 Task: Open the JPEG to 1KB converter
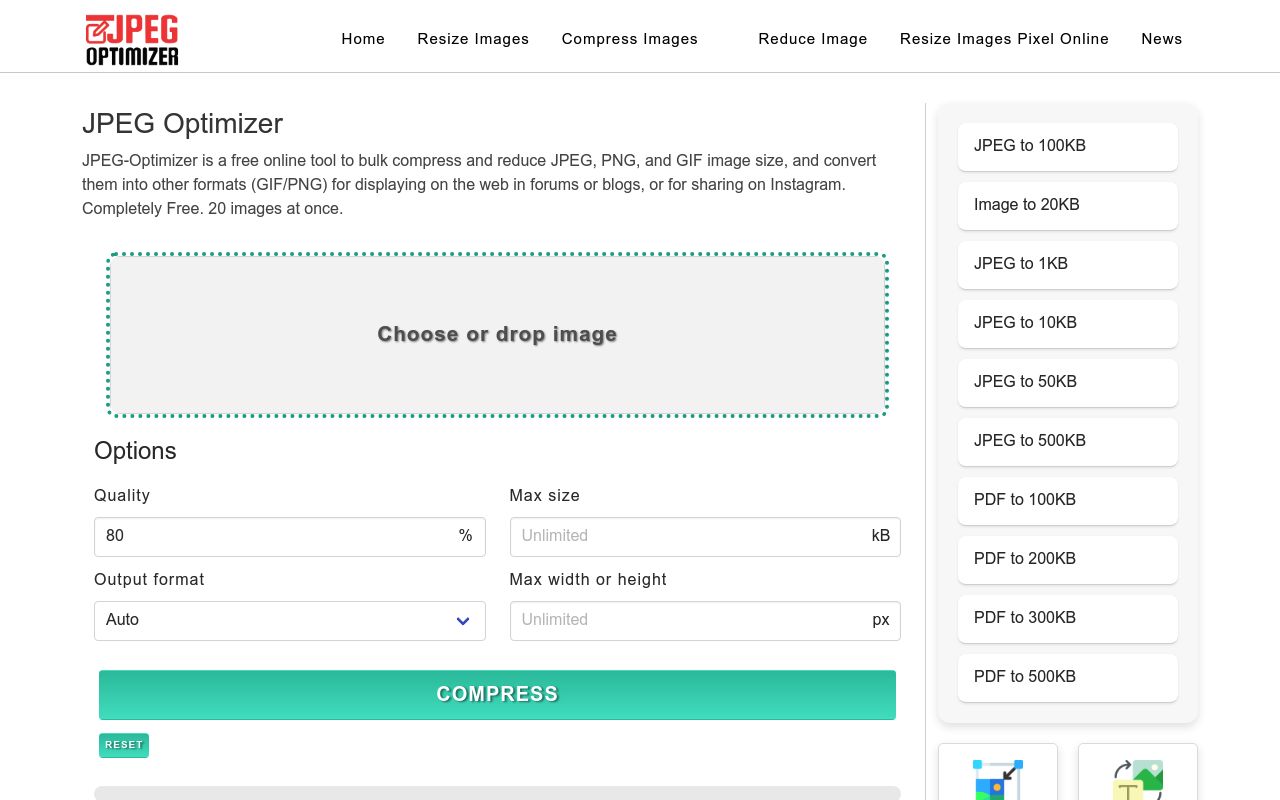click(x=1067, y=264)
